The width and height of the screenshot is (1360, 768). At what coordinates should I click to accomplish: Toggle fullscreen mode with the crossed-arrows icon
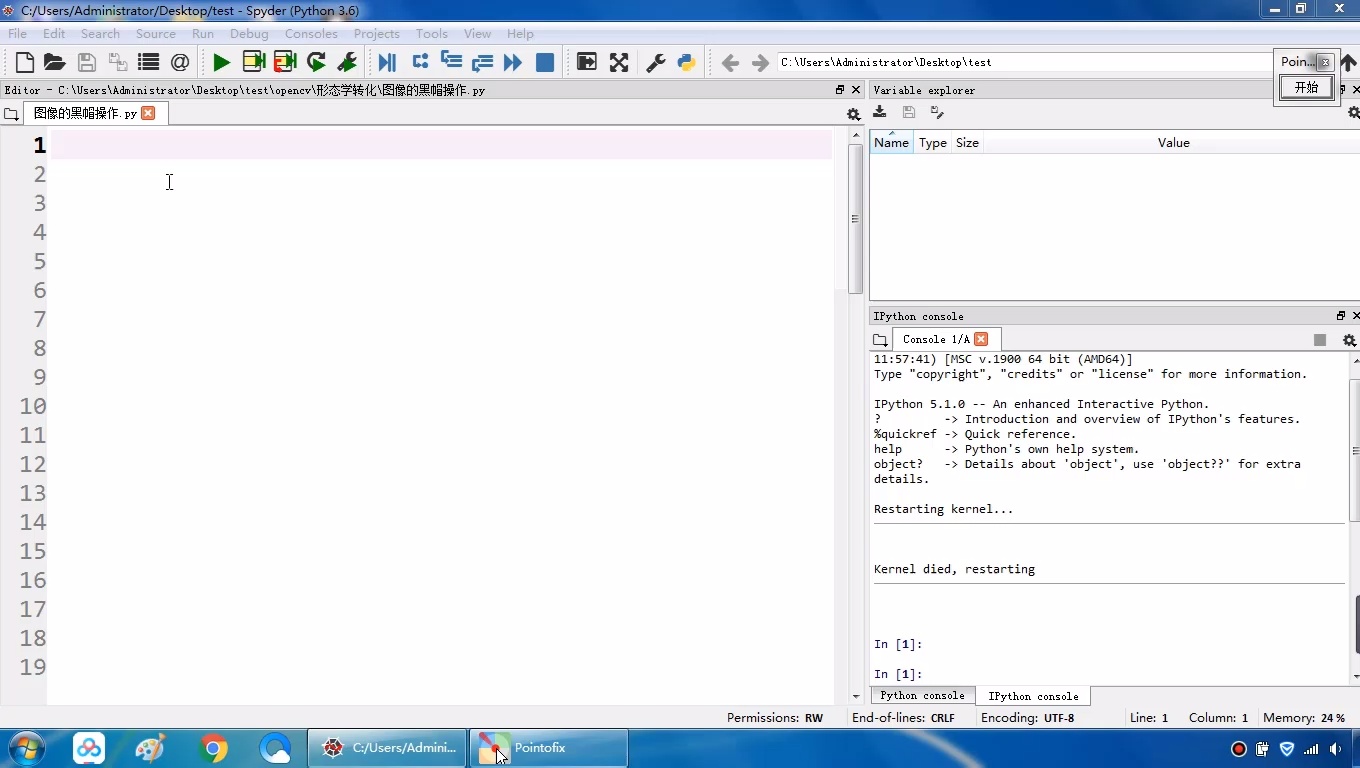[619, 63]
